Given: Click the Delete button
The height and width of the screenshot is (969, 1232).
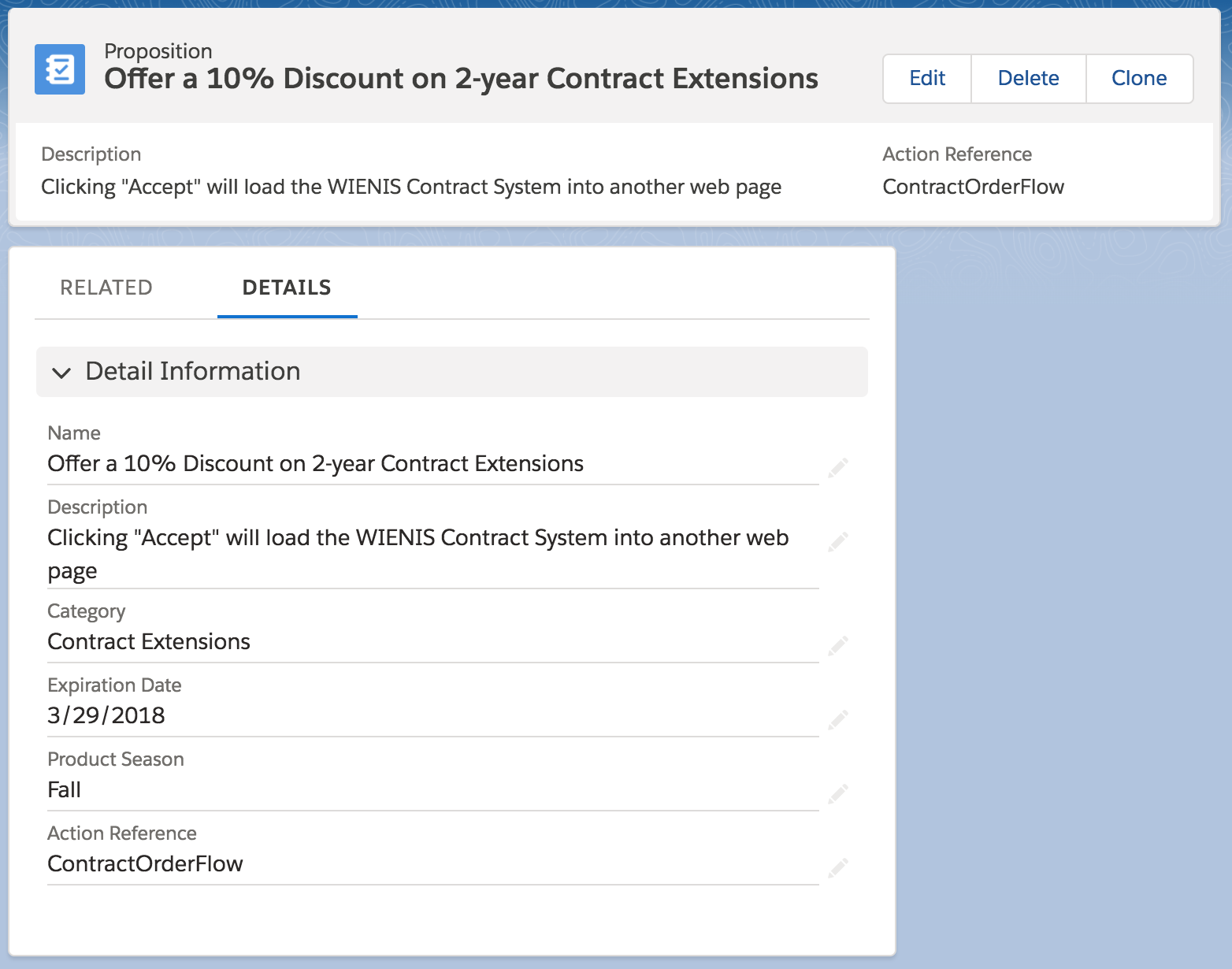Looking at the screenshot, I should (1028, 78).
